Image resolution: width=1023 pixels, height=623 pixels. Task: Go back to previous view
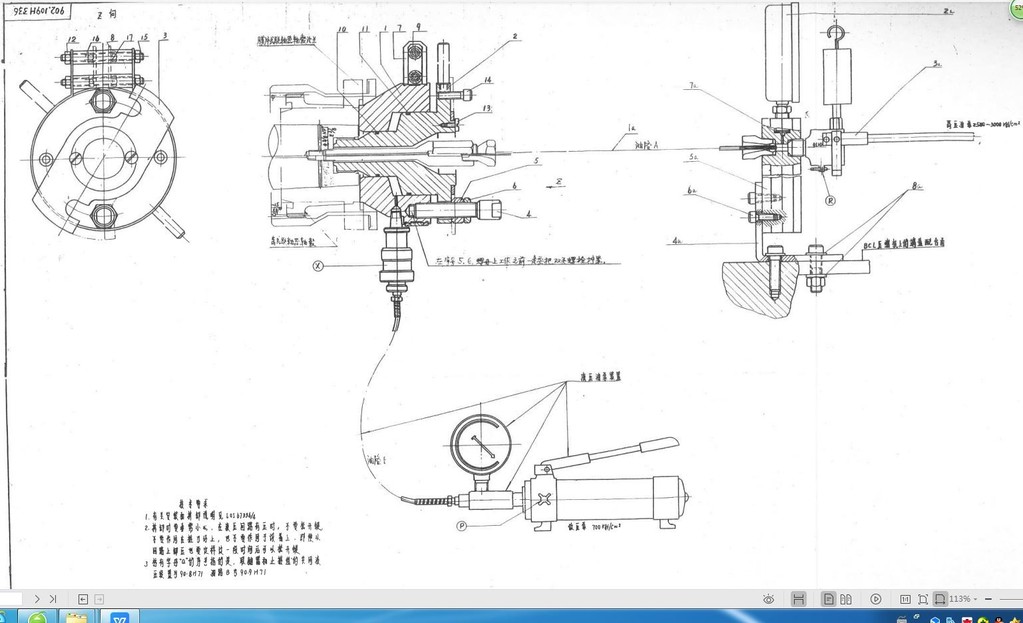[84, 599]
